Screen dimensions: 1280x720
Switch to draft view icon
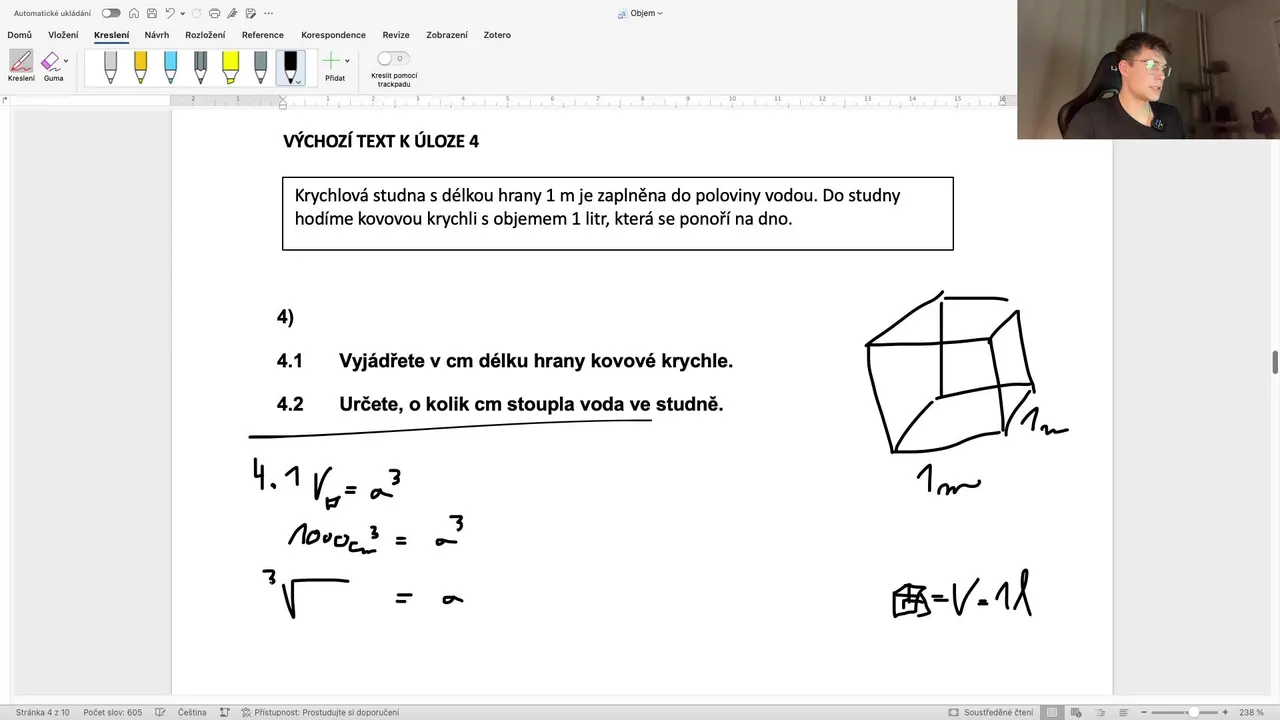[x=1124, y=712]
